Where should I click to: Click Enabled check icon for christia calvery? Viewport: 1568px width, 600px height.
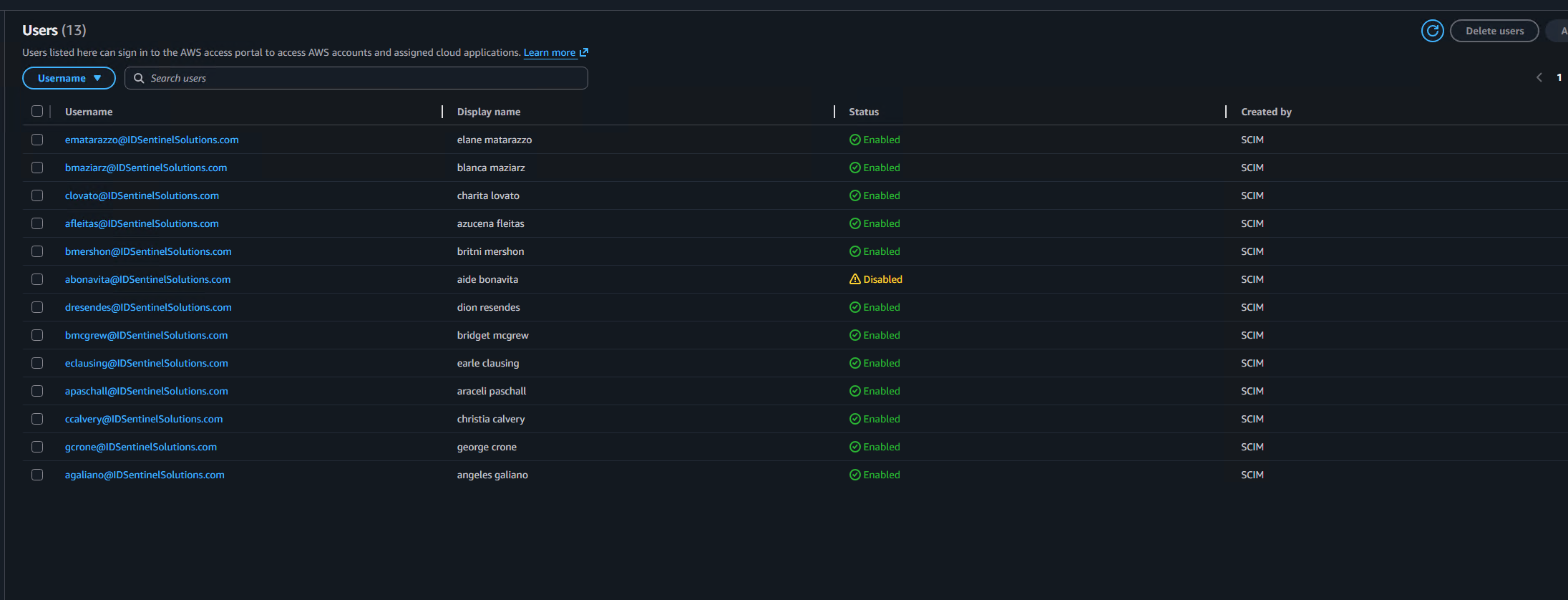click(854, 419)
